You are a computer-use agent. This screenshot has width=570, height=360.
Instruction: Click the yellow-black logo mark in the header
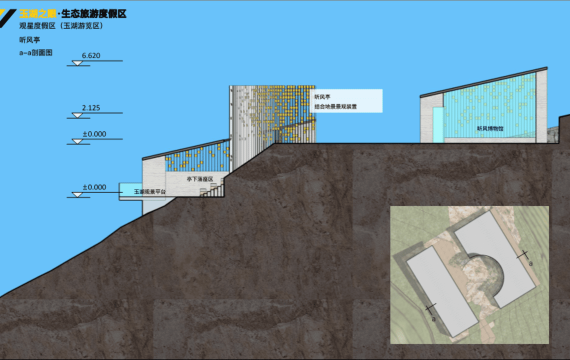pyautogui.click(x=7, y=18)
